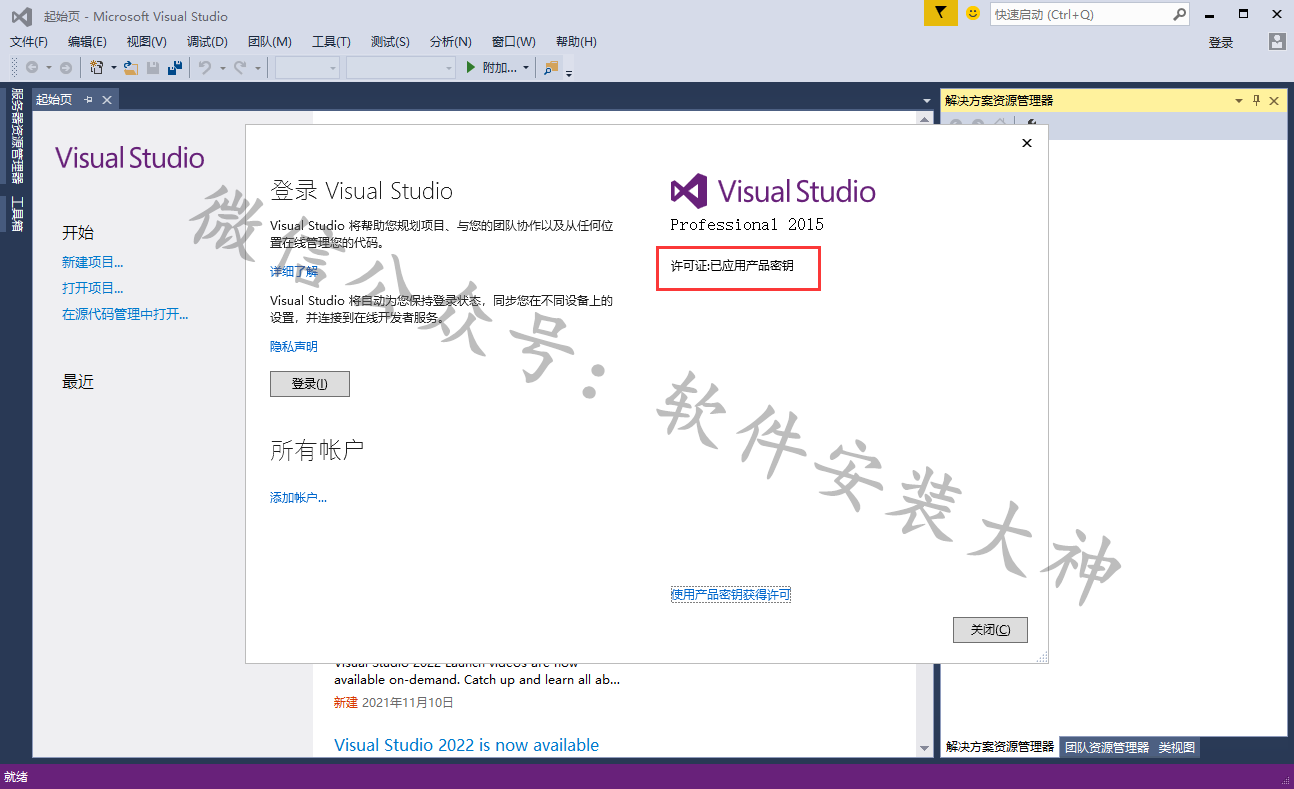Open the Solution Configurations combo box
This screenshot has height=789, width=1294.
tap(307, 68)
